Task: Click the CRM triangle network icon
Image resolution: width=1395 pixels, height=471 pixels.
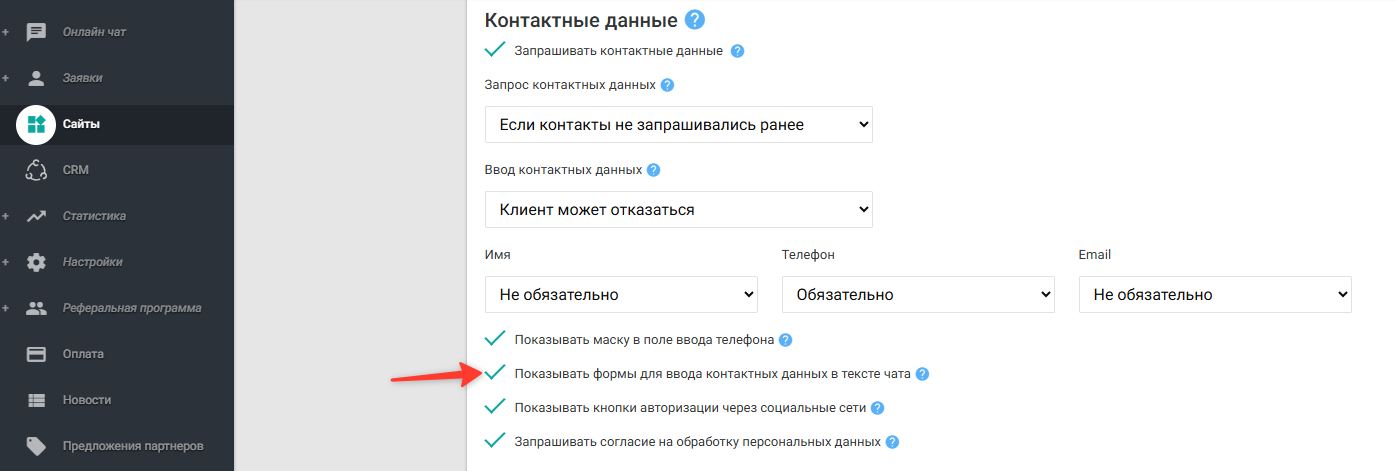Action: [36, 170]
